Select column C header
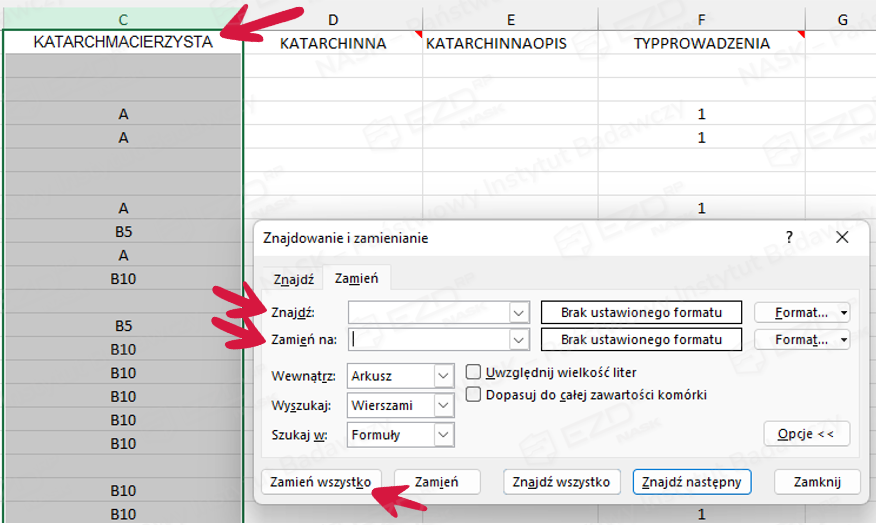 pos(123,19)
